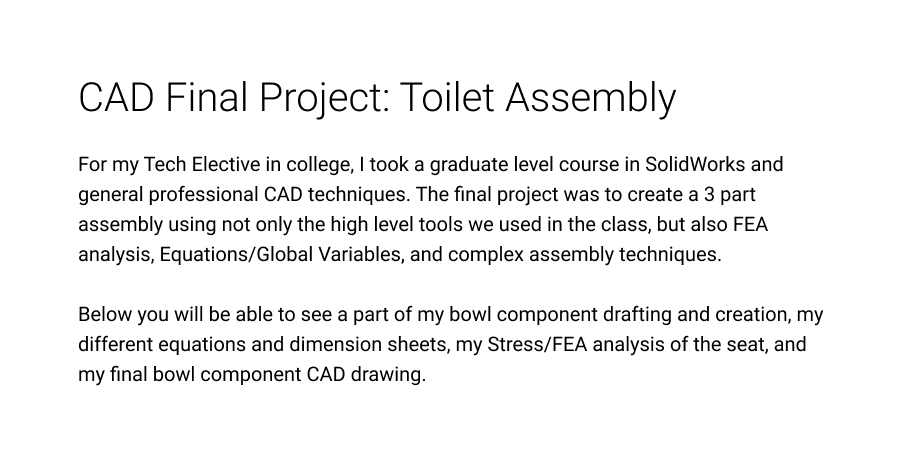Click the word 'complex' in the first paragraph
Image resolution: width=906 pixels, height=471 pixels.
click(477, 254)
